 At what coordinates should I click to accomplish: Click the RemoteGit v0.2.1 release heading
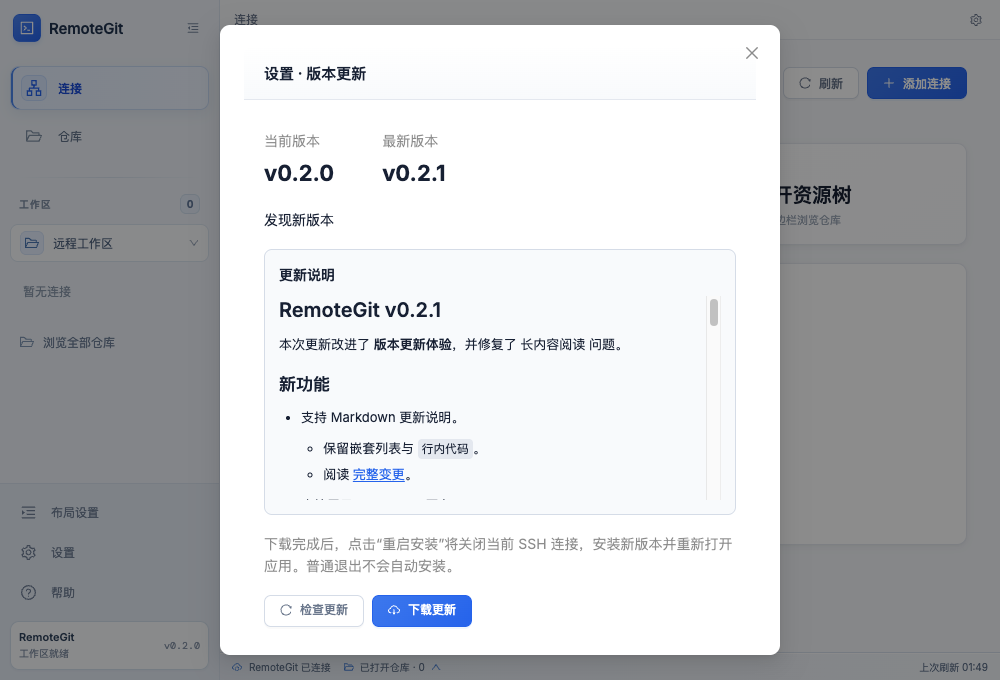click(x=360, y=310)
